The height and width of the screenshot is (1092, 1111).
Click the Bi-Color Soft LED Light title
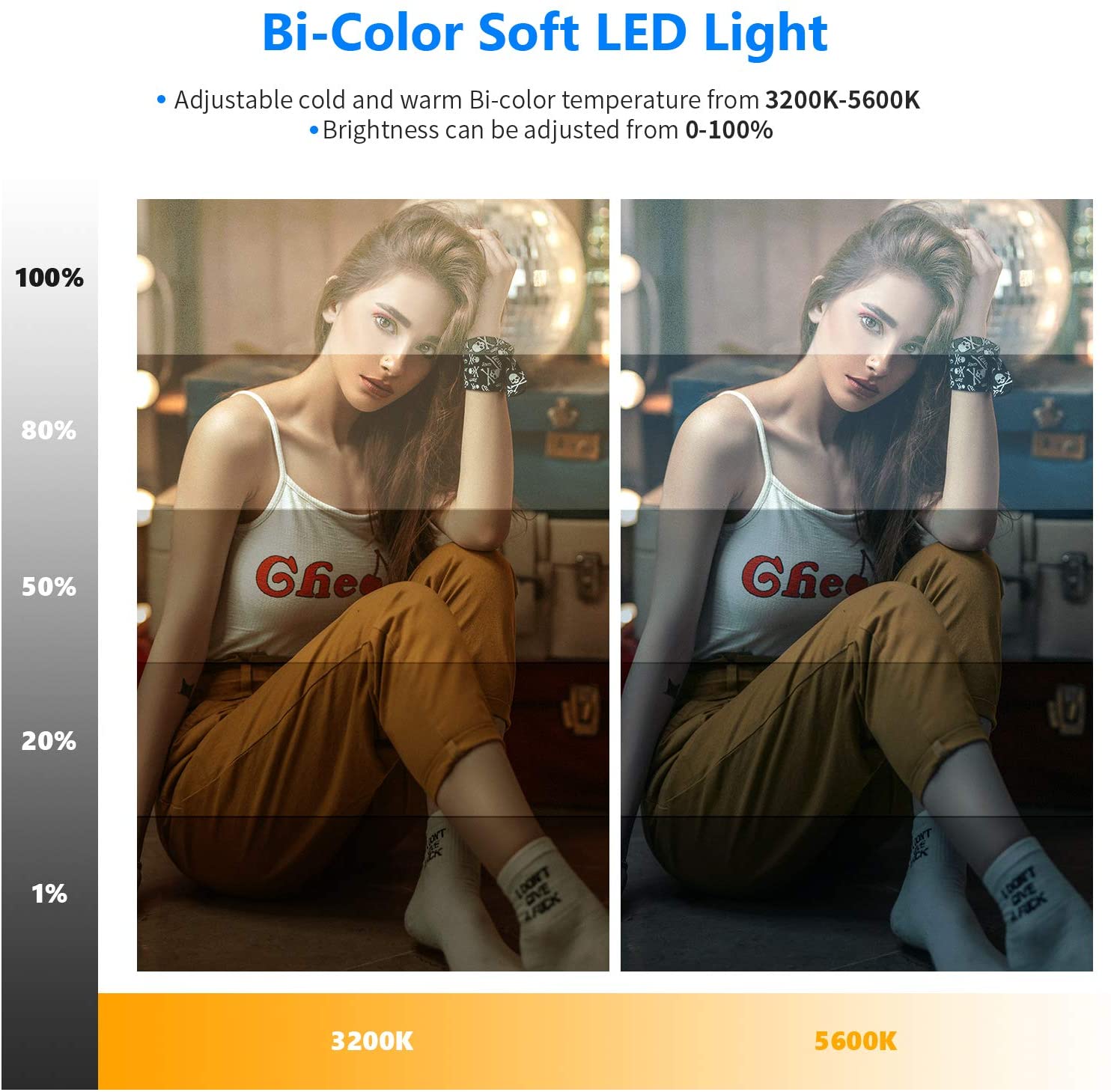tap(544, 34)
